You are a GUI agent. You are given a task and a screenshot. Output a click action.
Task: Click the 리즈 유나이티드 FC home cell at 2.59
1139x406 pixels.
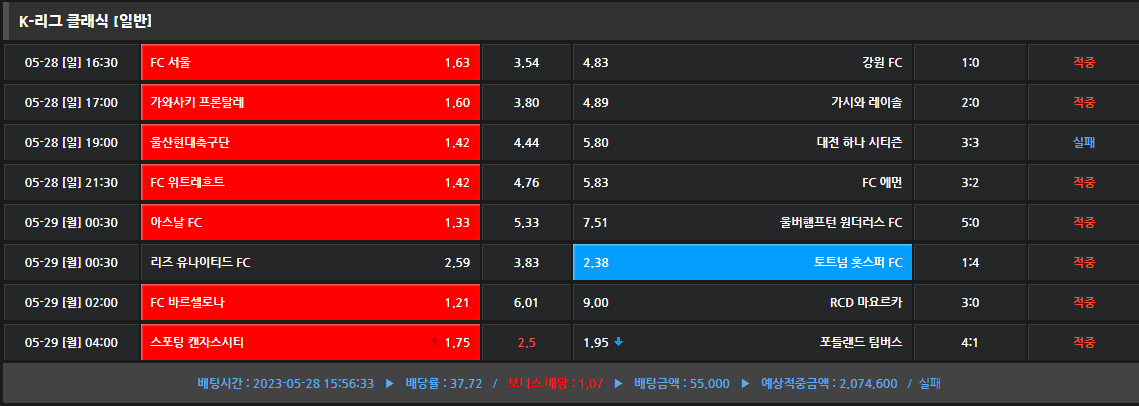(x=310, y=262)
